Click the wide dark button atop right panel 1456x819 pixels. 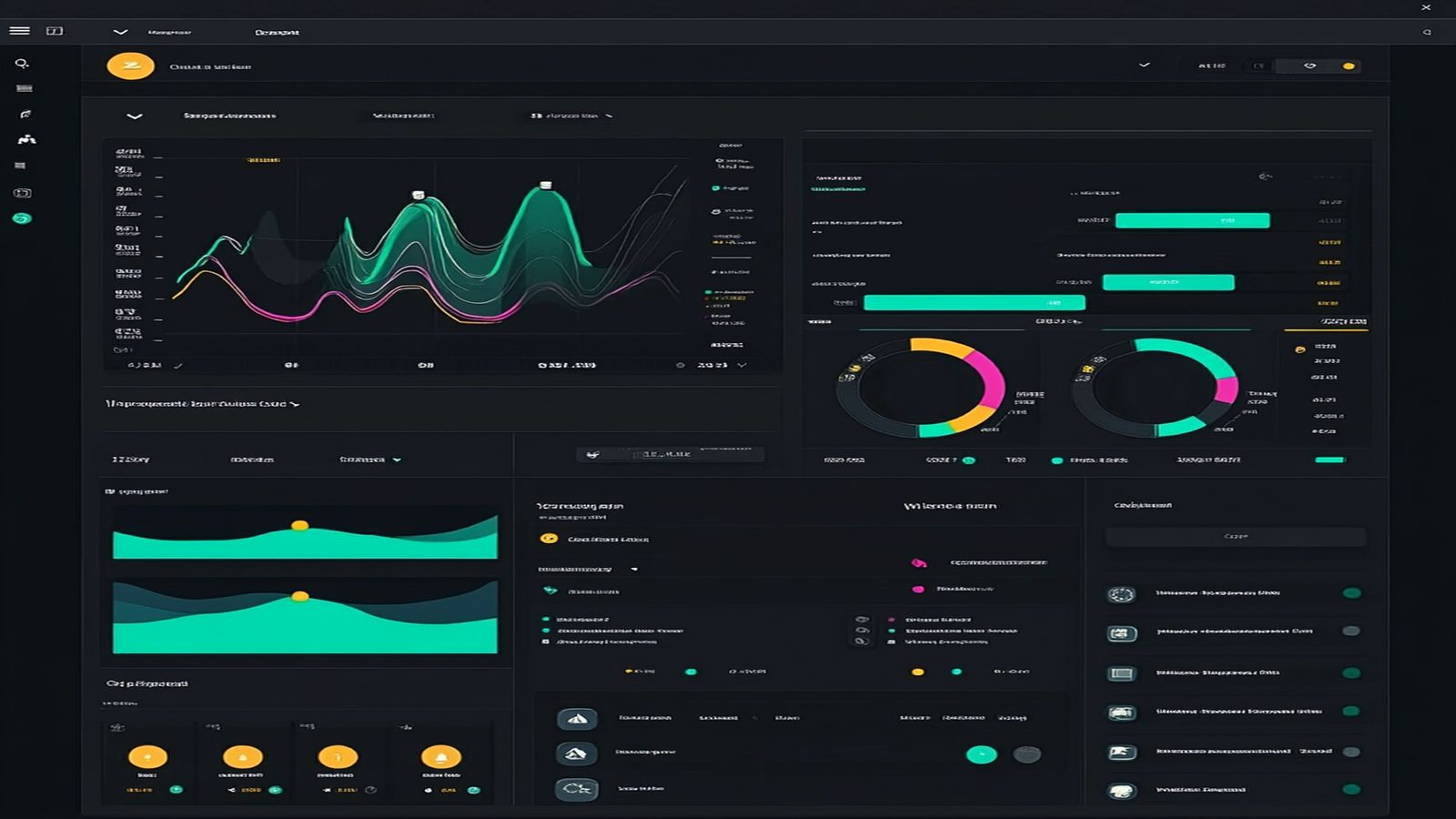pos(1235,537)
